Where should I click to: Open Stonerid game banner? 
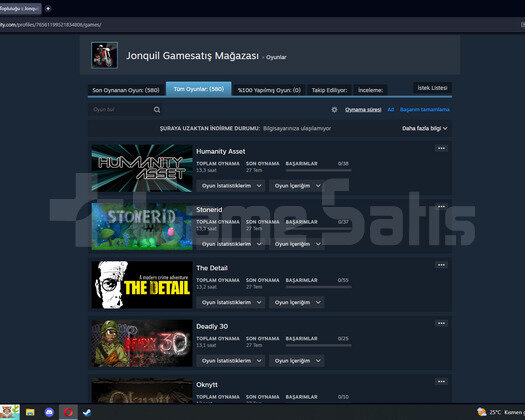[142, 226]
